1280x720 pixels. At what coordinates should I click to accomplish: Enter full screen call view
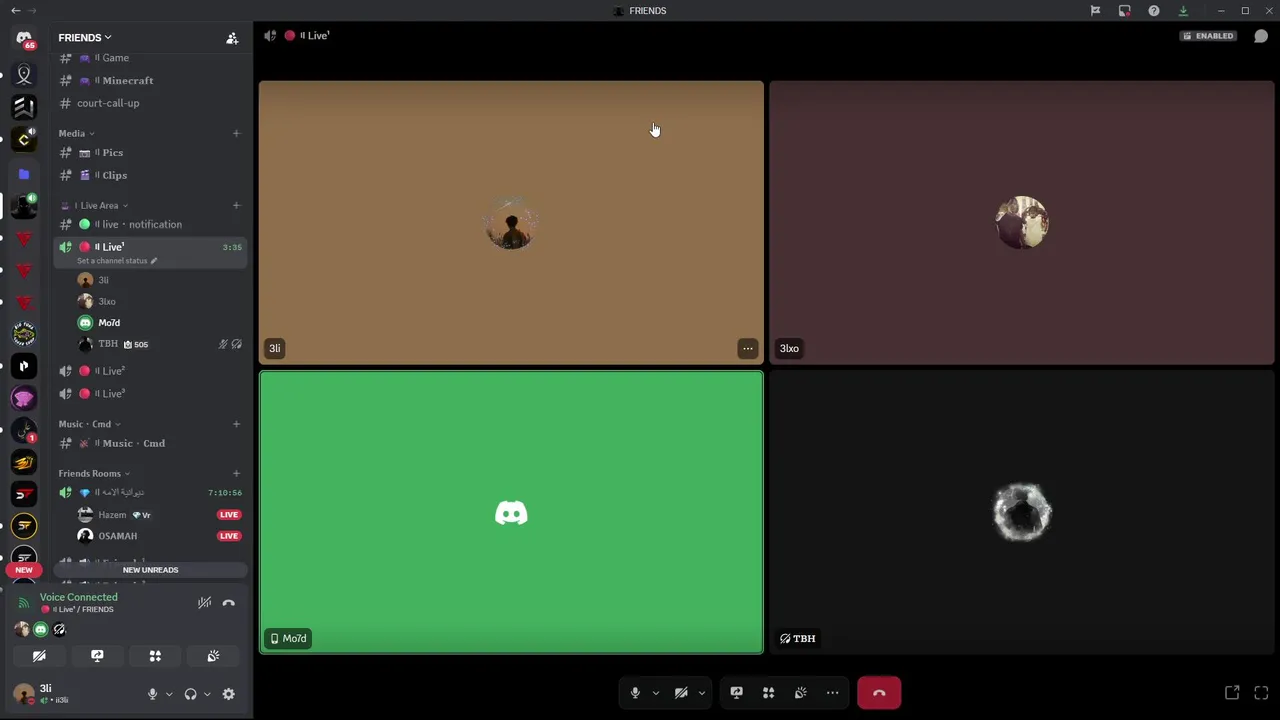pos(1261,692)
